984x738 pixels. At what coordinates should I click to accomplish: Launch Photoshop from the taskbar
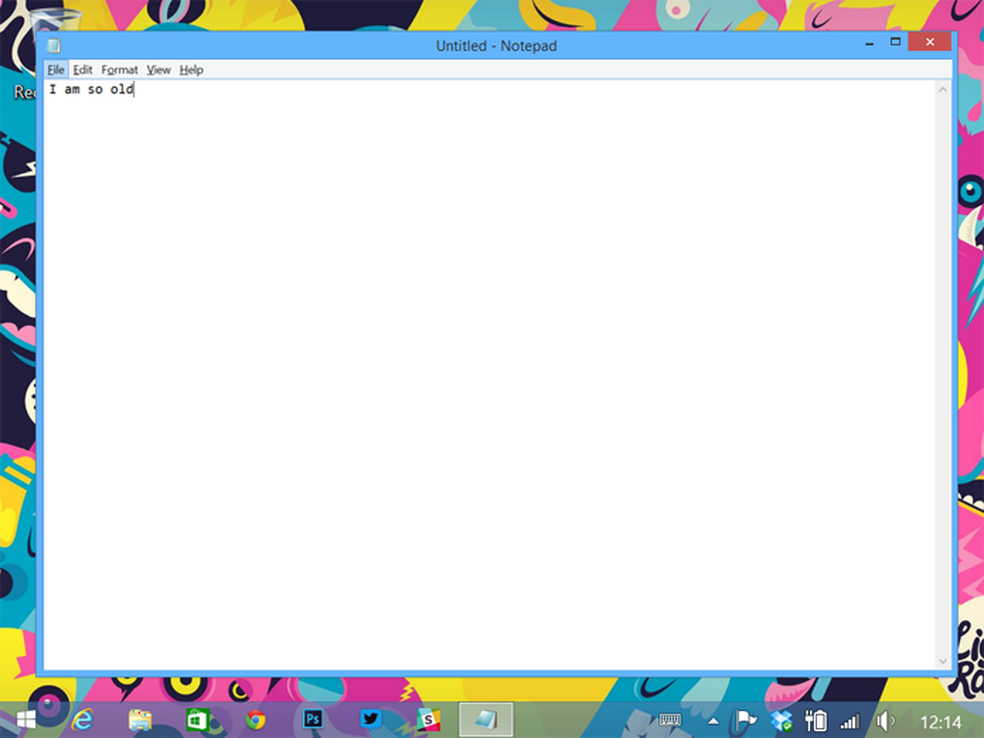(x=312, y=720)
